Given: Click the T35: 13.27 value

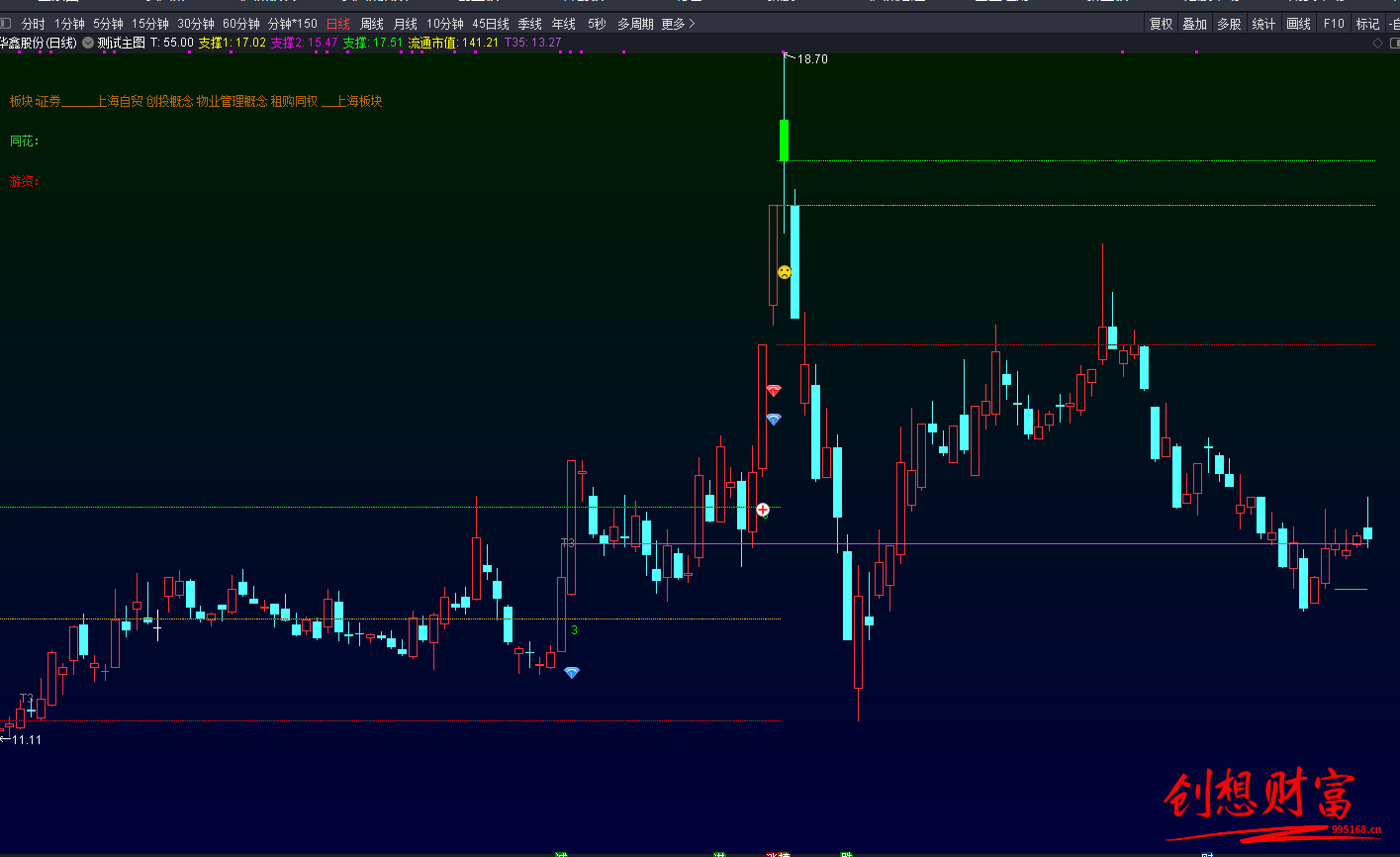Looking at the screenshot, I should click(533, 43).
